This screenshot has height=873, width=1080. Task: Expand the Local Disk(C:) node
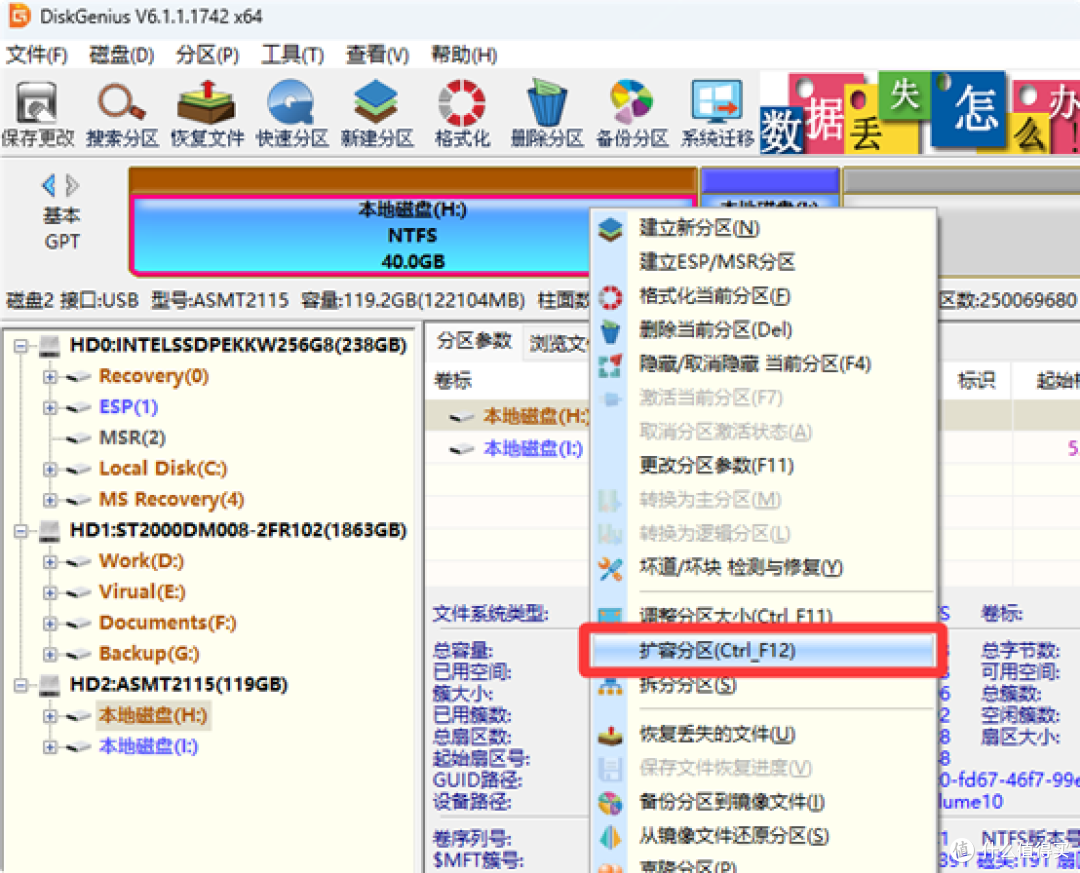pos(50,469)
